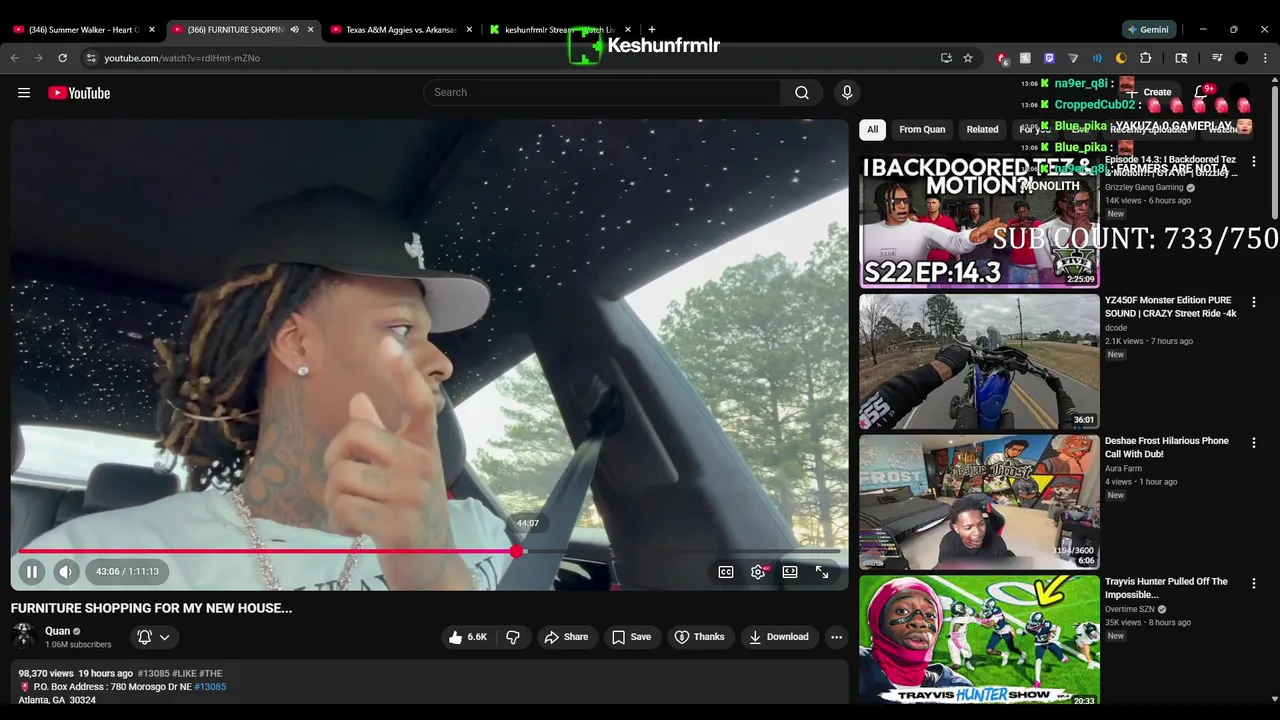Image resolution: width=1280 pixels, height=720 pixels.
Task: Click the Chrome address bar URL
Action: coord(182,58)
